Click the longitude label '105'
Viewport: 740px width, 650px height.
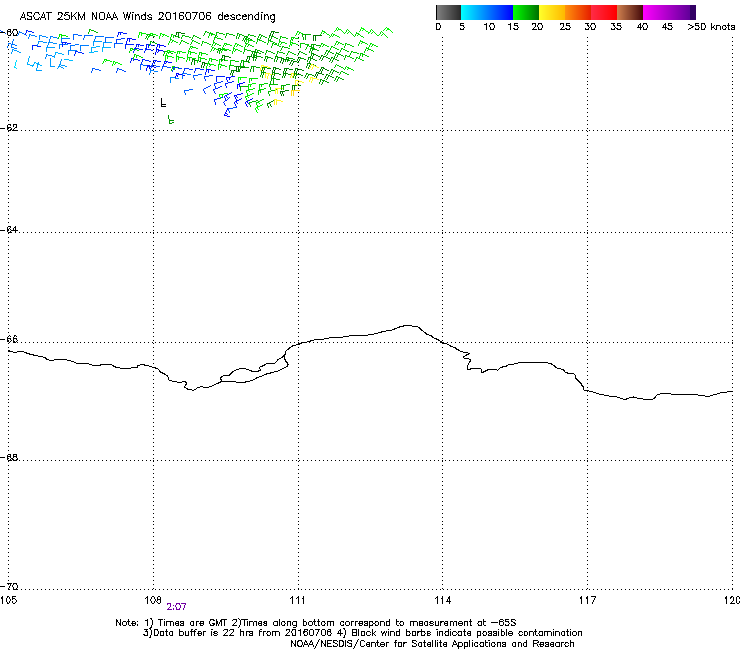(x=8, y=600)
